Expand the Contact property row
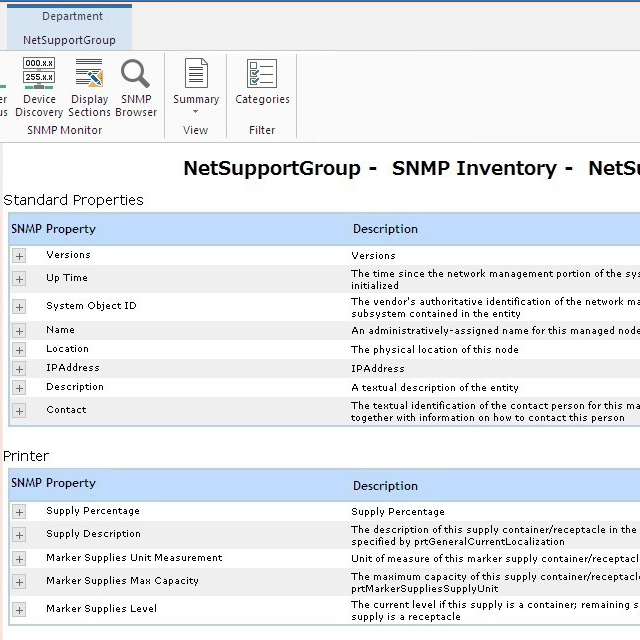The image size is (640, 640). point(19,411)
